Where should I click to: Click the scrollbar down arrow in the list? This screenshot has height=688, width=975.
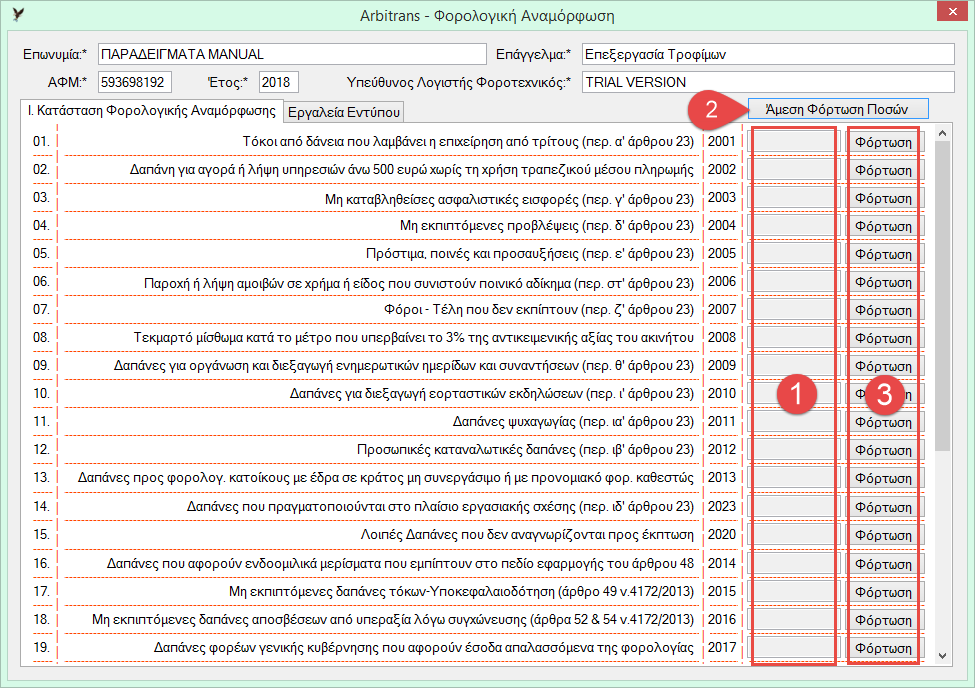tap(942, 656)
